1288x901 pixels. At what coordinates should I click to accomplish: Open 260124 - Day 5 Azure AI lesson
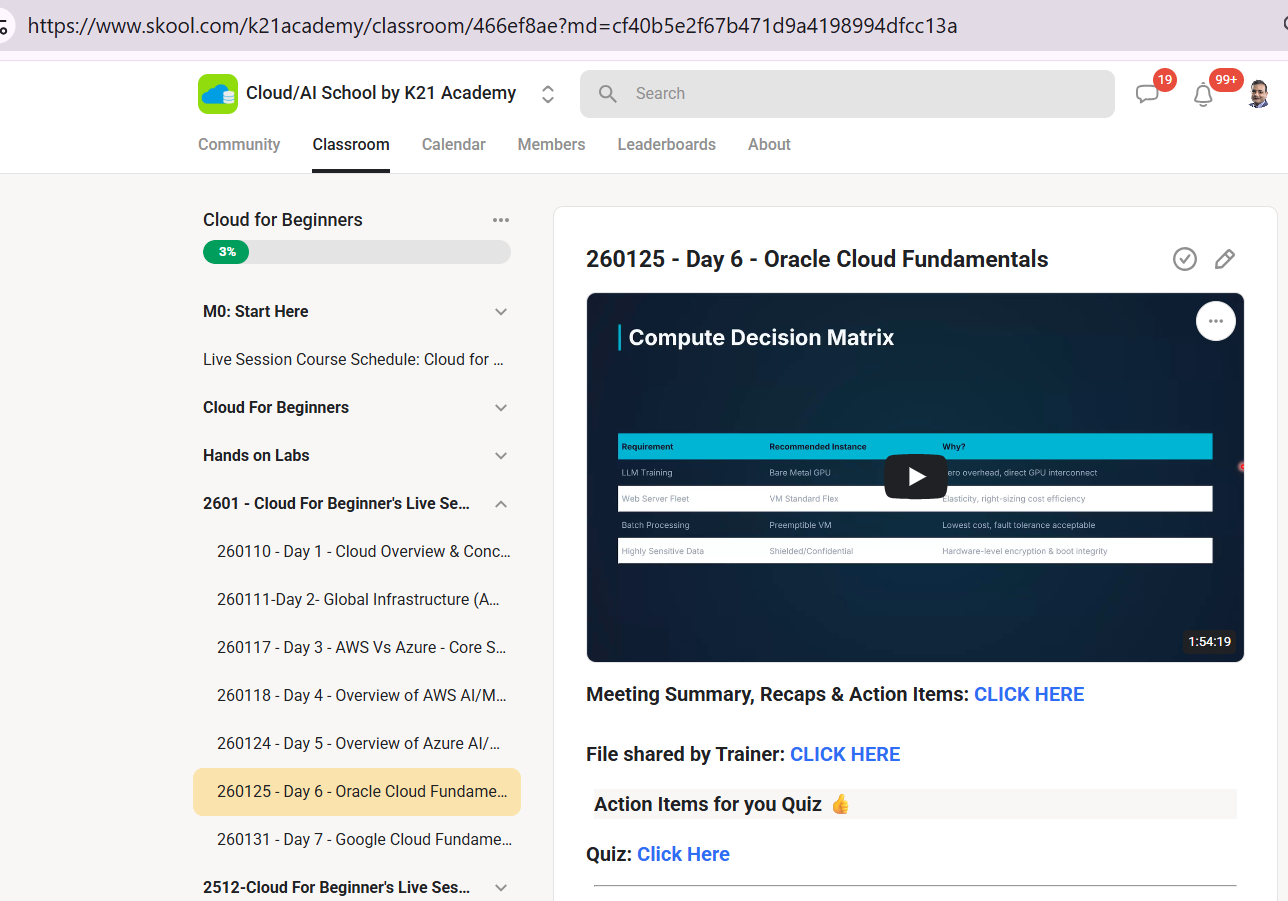pos(357,744)
